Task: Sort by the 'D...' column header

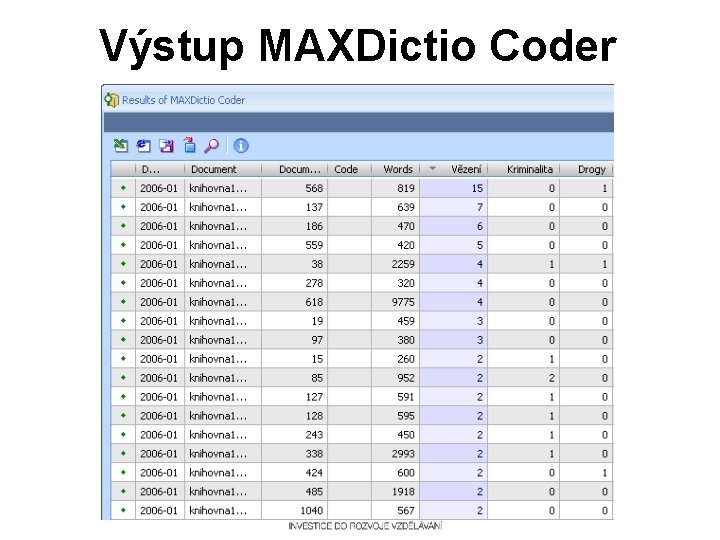Action: pos(160,169)
